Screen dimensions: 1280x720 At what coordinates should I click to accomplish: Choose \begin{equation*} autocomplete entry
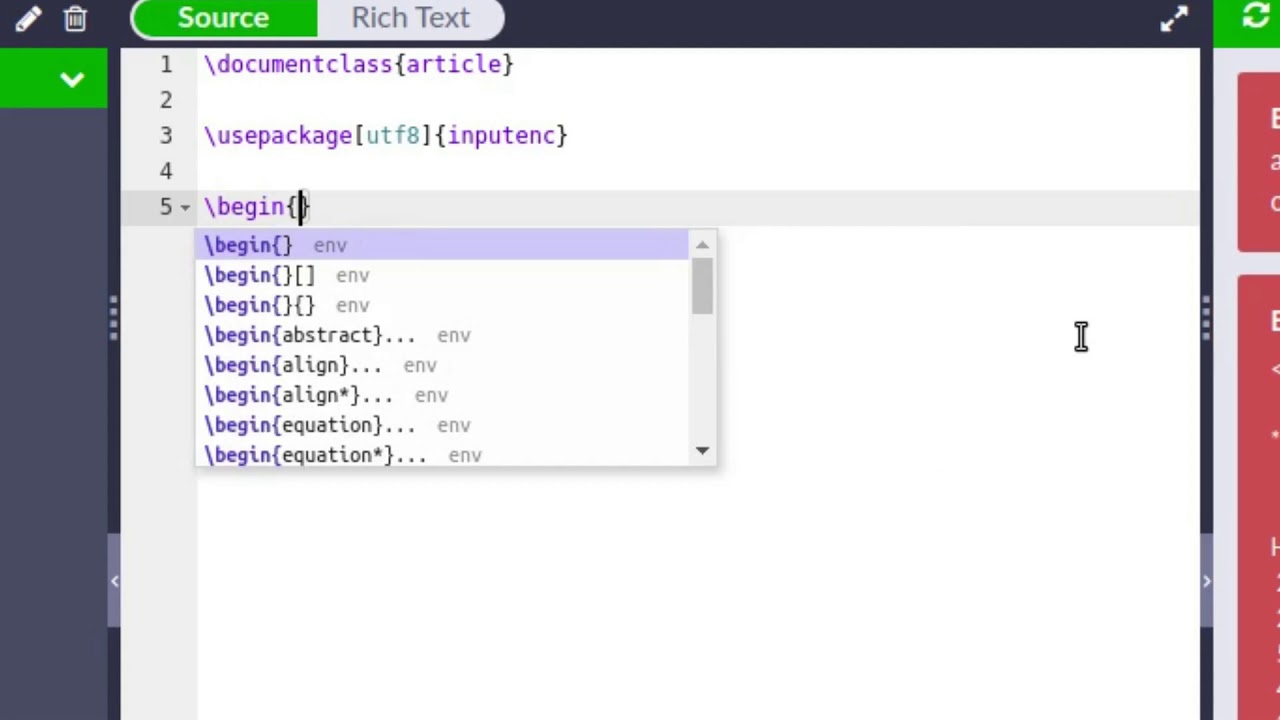(x=442, y=455)
